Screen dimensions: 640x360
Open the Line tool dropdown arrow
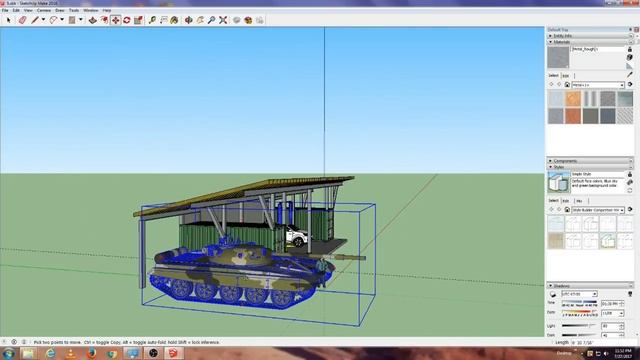coord(43,20)
